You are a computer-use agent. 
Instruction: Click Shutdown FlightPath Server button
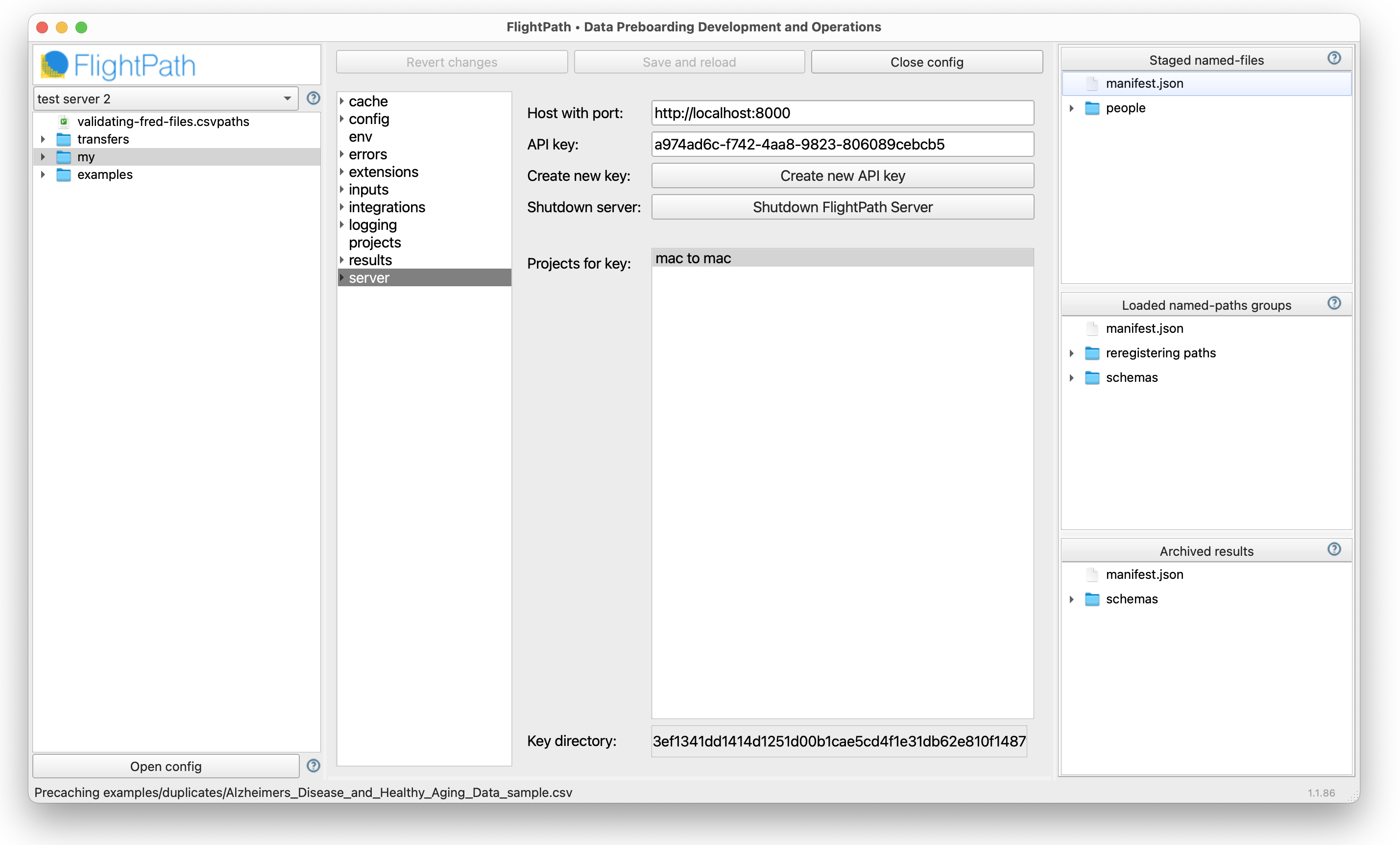click(842, 207)
